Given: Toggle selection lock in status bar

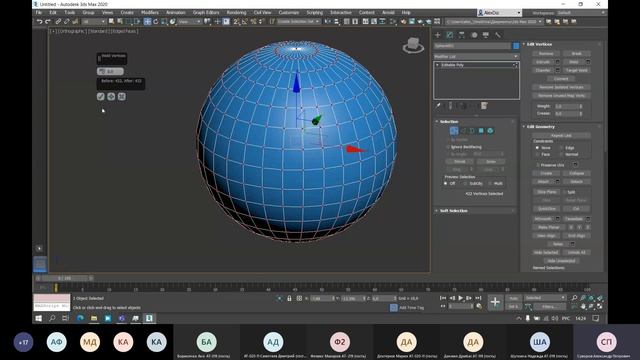Looking at the screenshot, I should [289, 298].
